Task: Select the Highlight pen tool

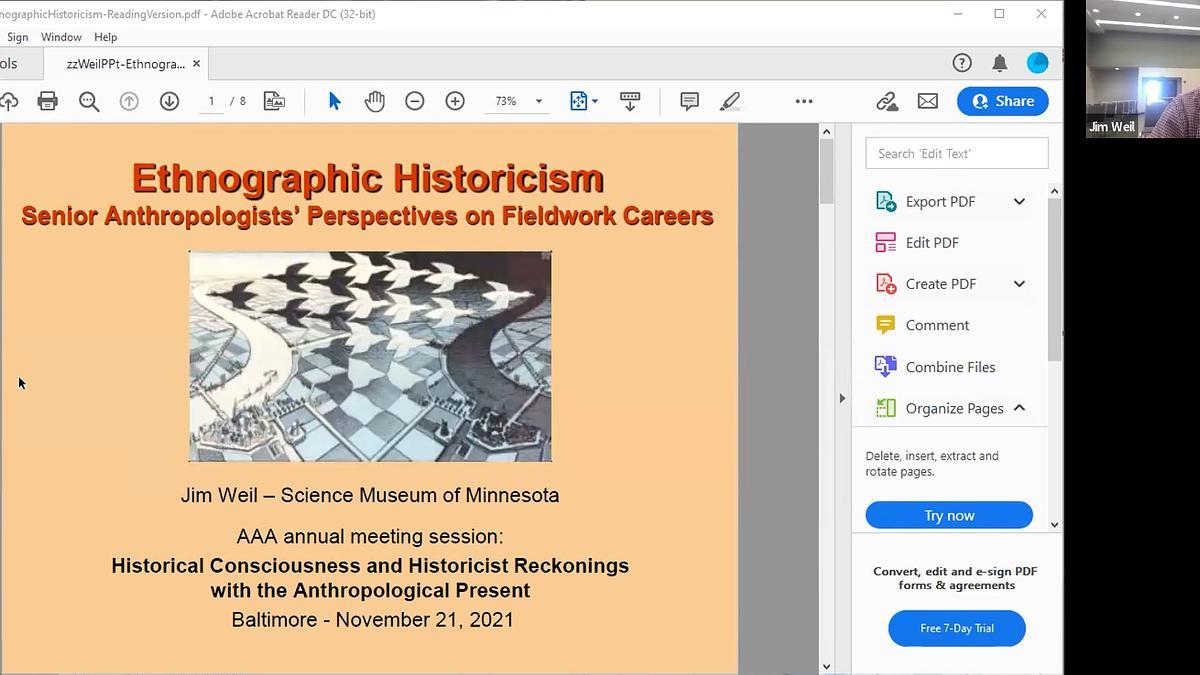Action: click(730, 101)
